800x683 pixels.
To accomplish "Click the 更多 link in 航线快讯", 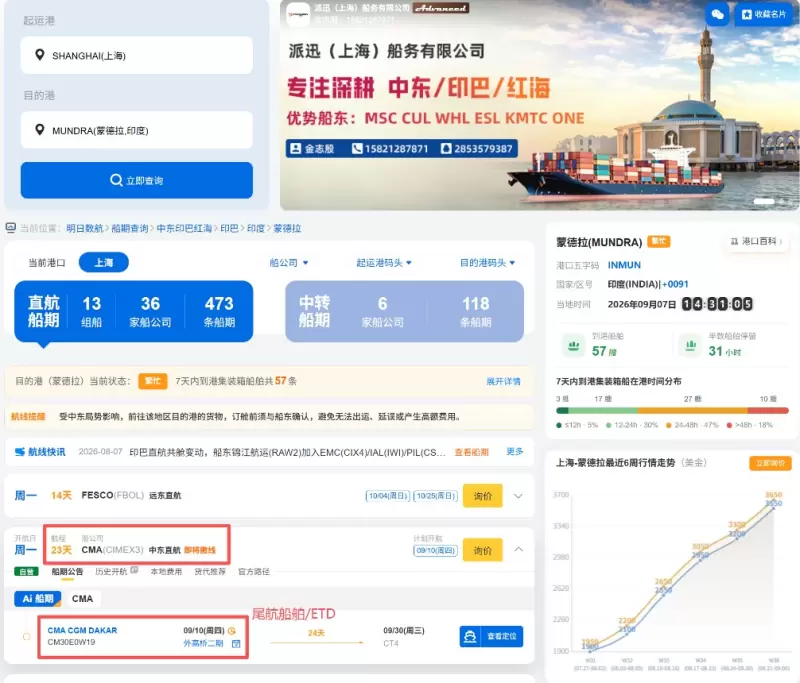I will 515,451.
